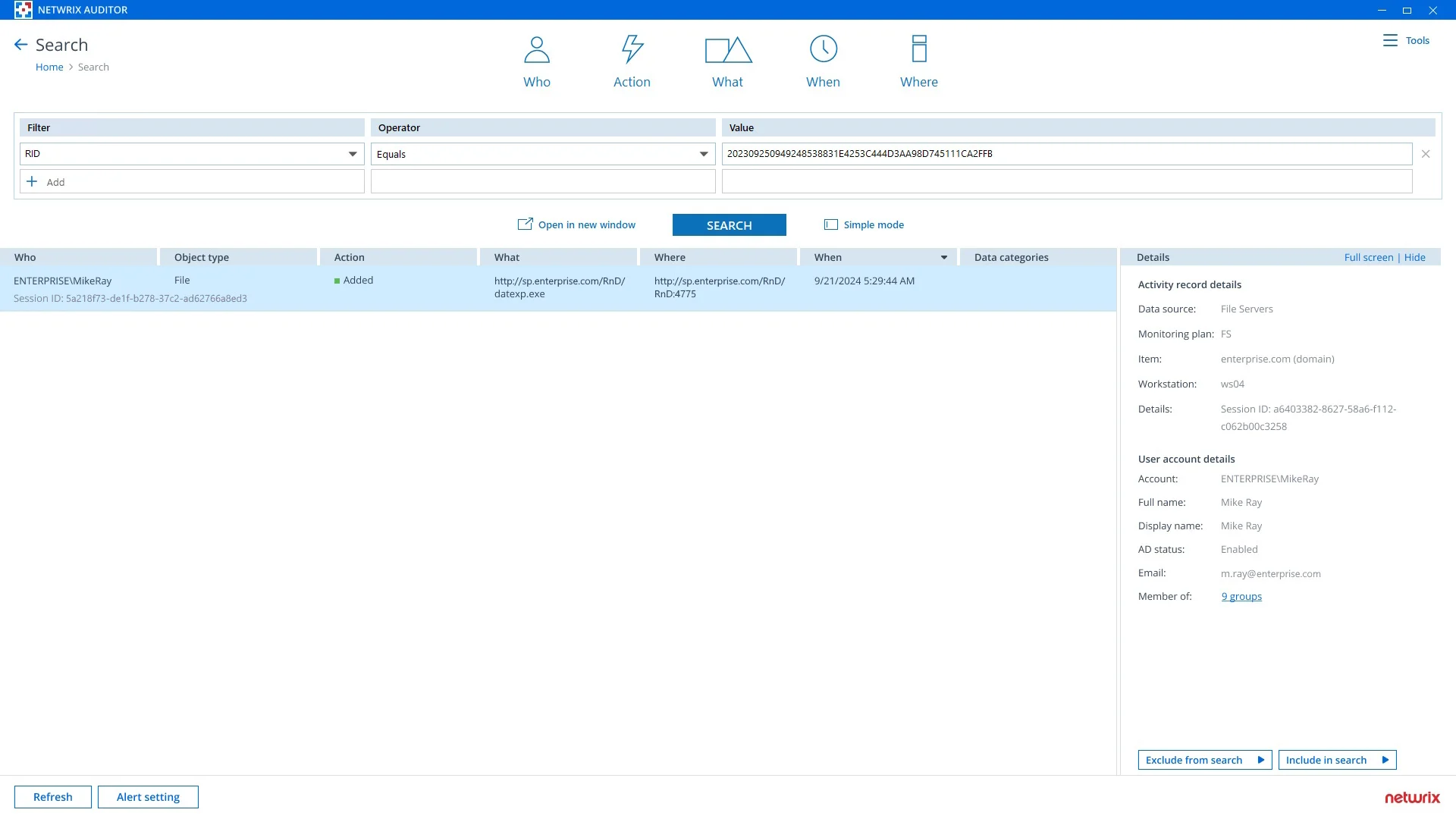The width and height of the screenshot is (1456, 819).
Task: Go back using the arrow beside Search
Action: 21,45
